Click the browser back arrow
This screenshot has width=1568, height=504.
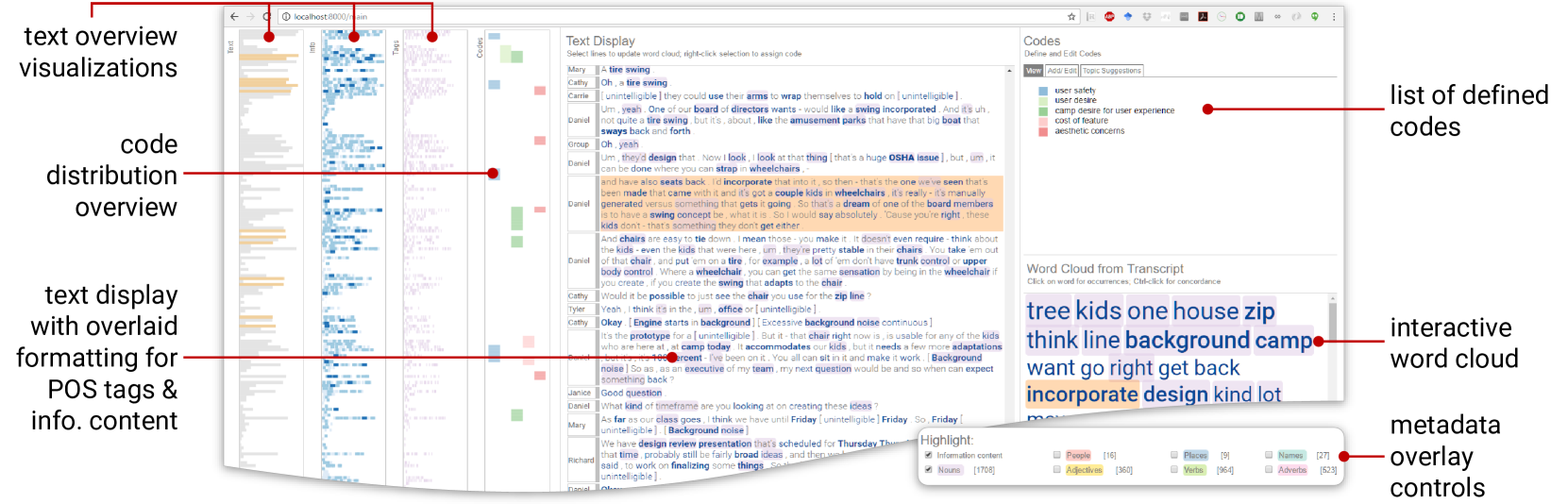point(235,16)
